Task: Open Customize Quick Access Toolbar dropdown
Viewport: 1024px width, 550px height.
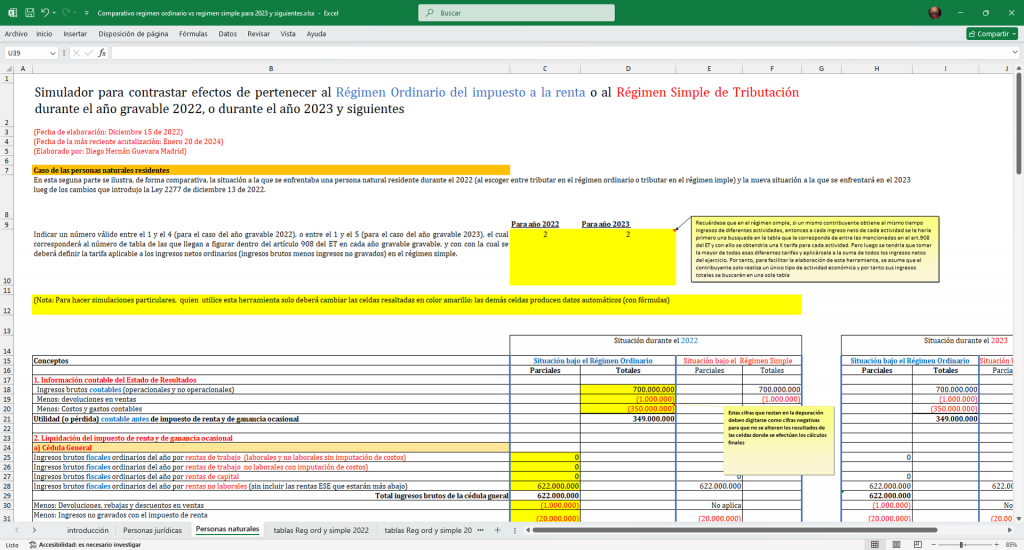Action: tap(86, 12)
